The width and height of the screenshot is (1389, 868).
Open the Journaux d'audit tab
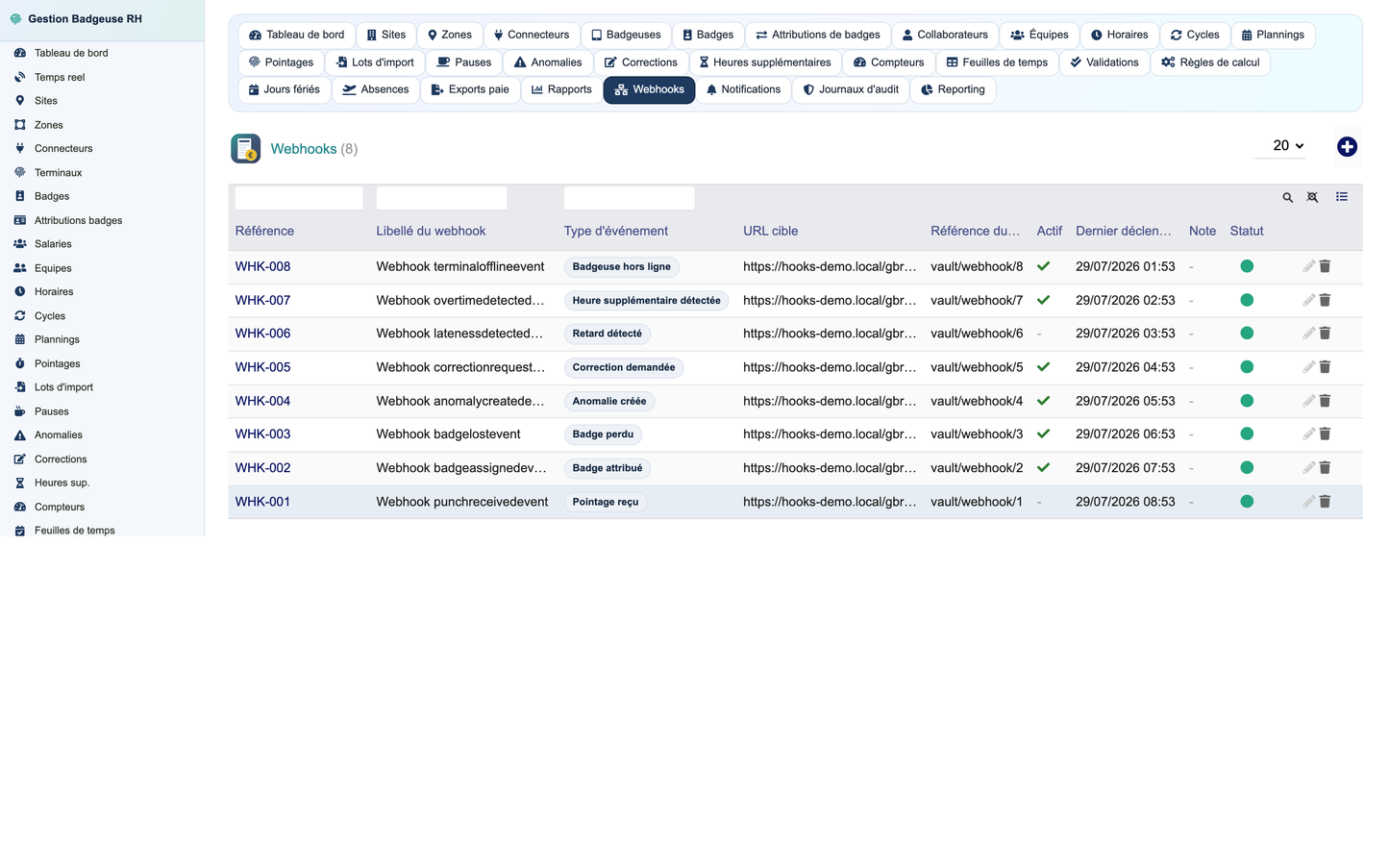[x=851, y=89]
